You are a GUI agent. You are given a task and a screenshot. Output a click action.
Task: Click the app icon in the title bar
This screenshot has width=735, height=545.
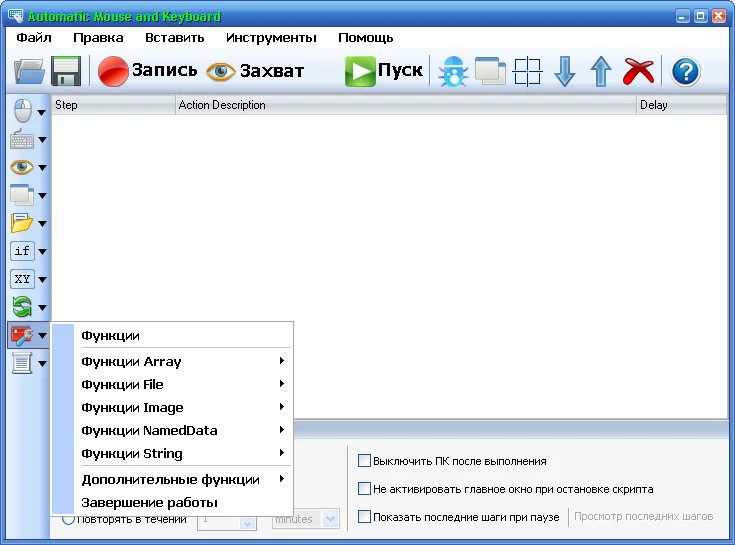click(16, 16)
